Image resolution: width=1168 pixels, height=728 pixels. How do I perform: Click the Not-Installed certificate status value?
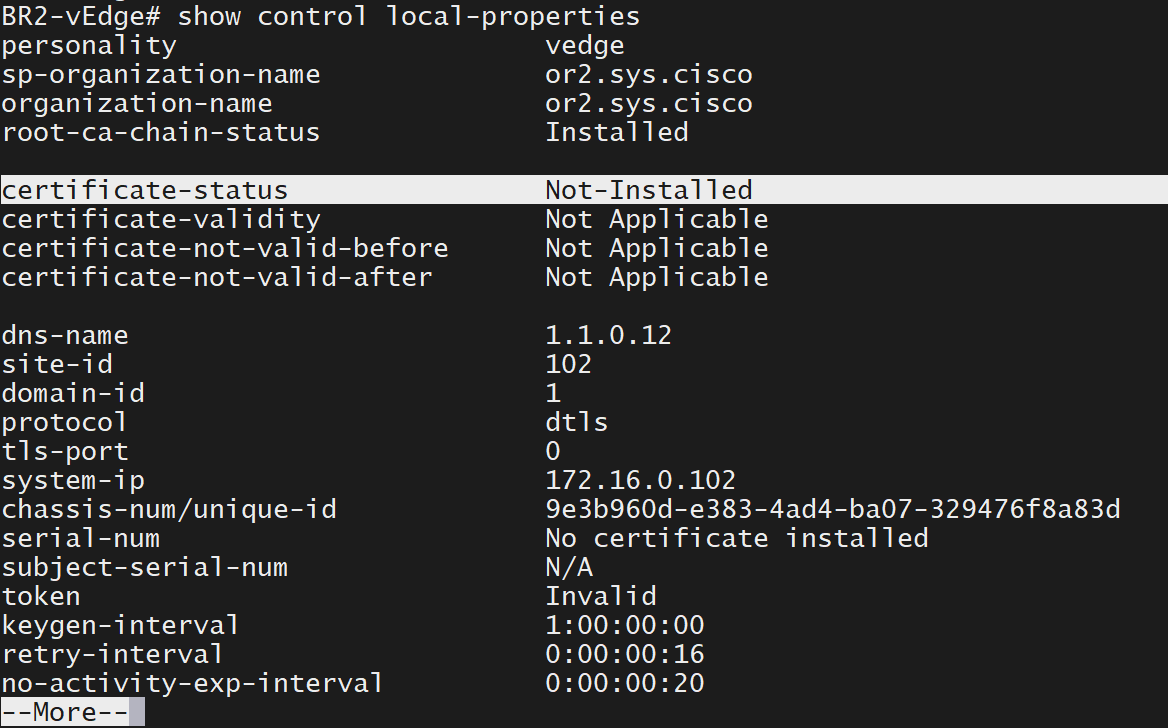[x=648, y=190]
